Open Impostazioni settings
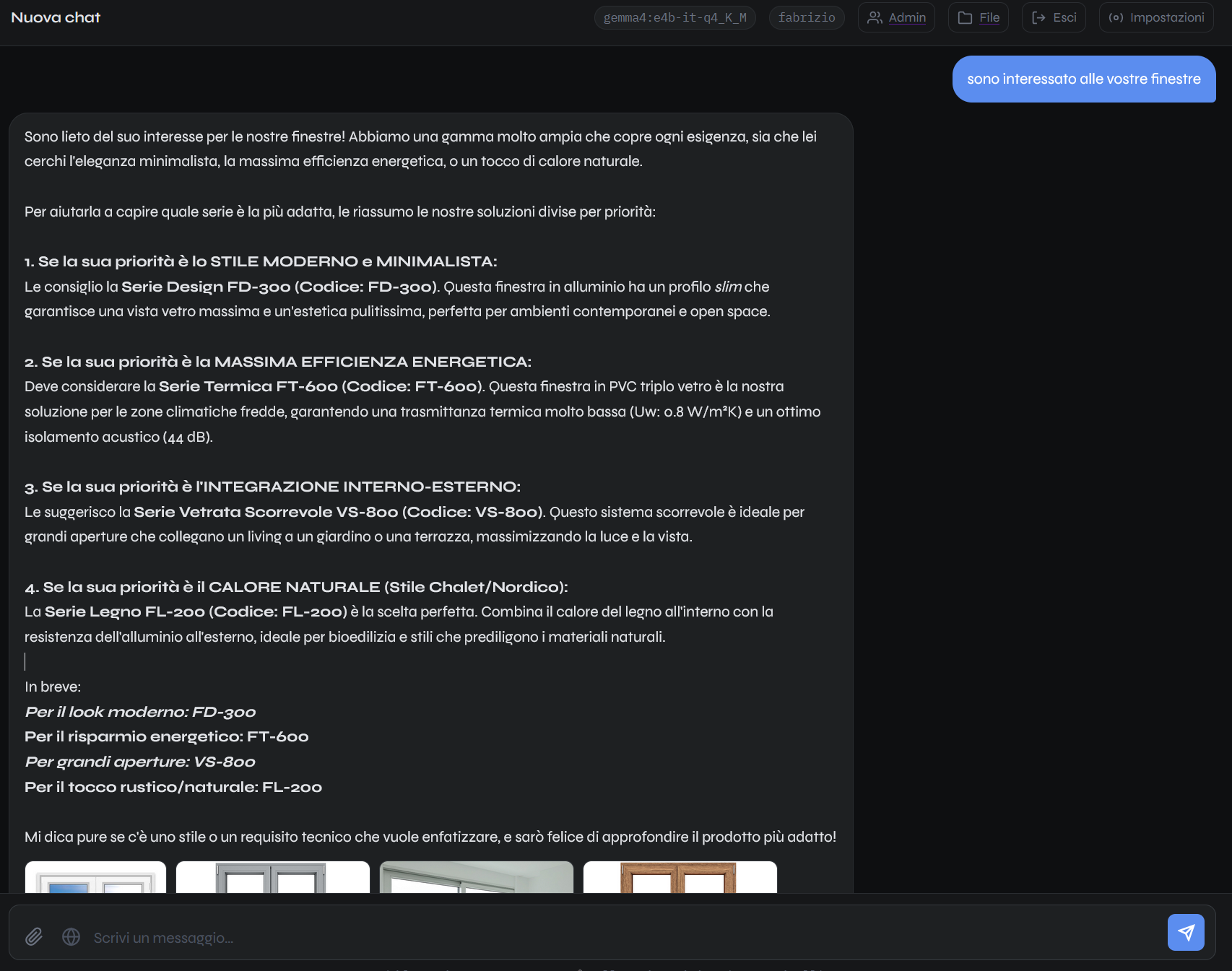 [x=1155, y=17]
